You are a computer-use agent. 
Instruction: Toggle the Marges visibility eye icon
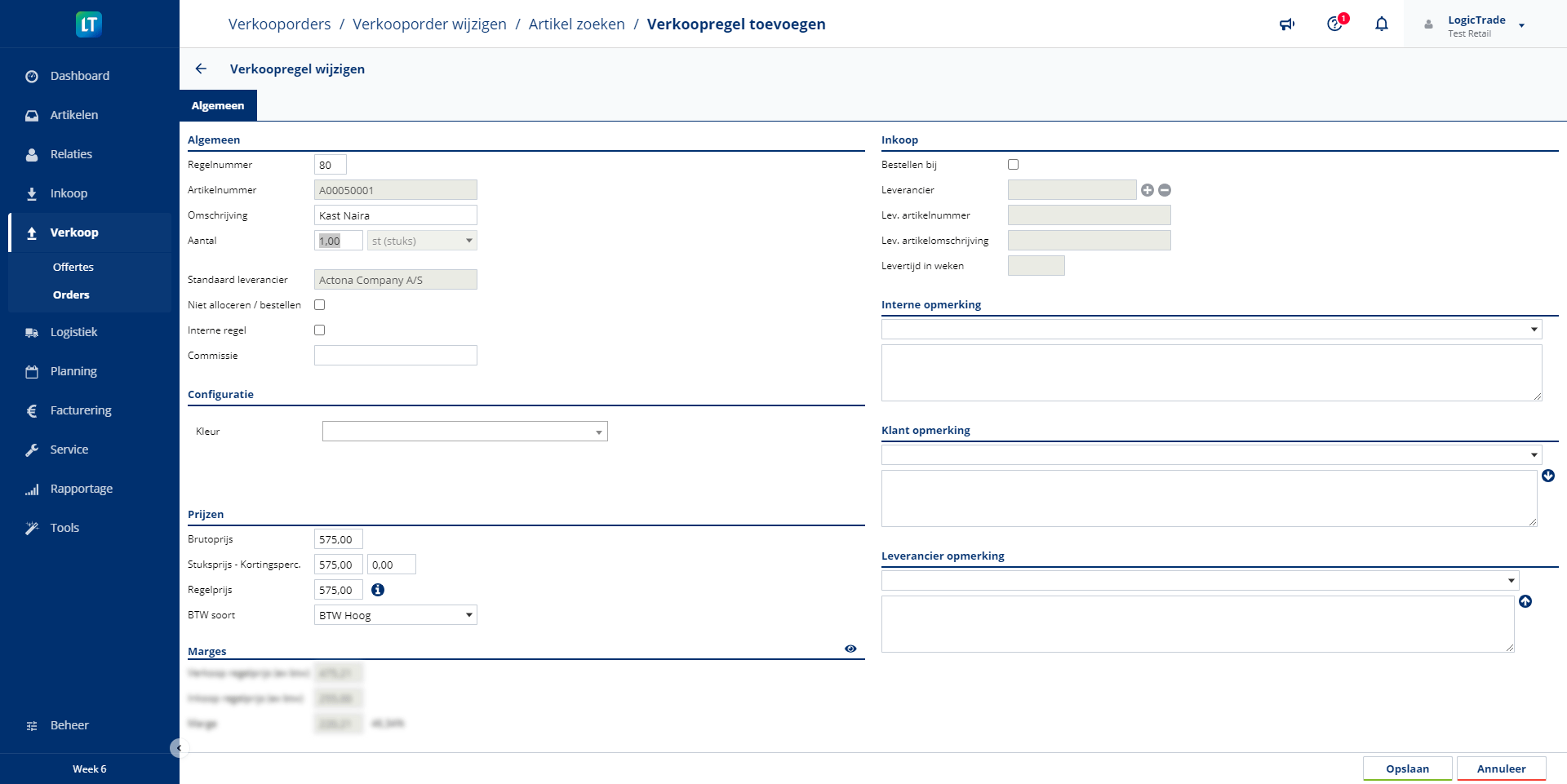point(850,649)
